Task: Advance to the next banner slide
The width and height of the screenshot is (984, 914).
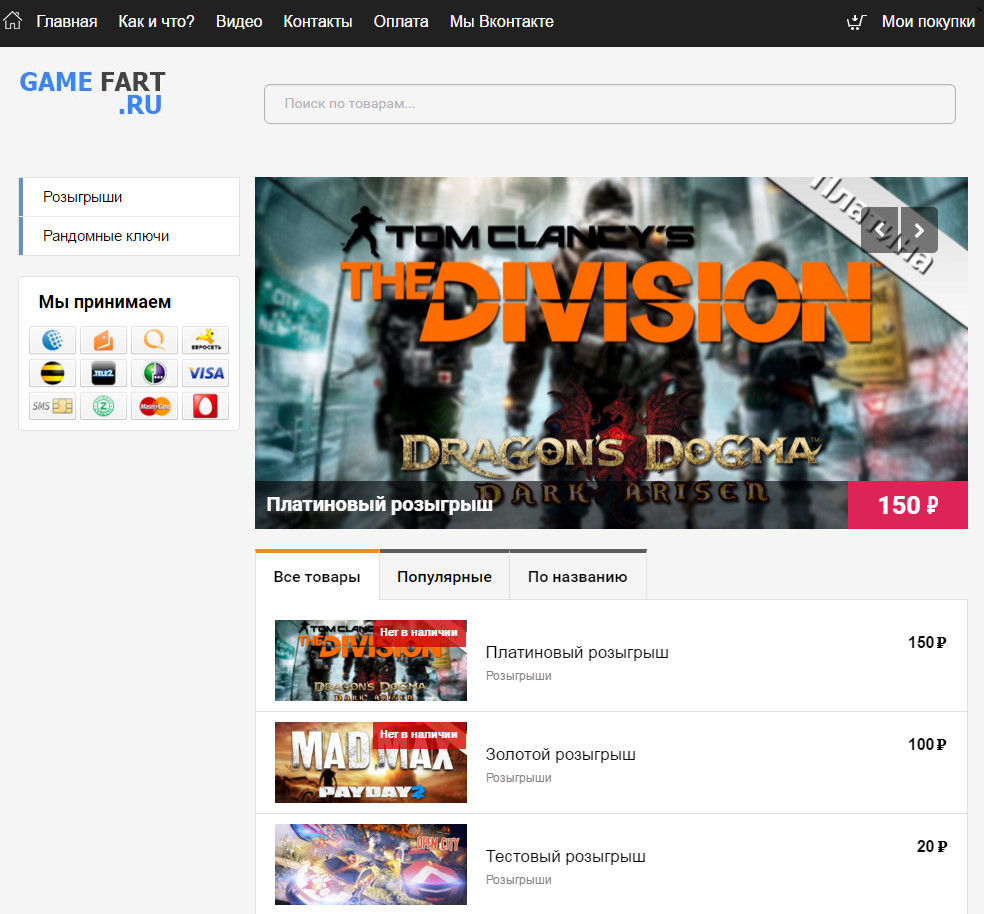Action: [x=919, y=230]
